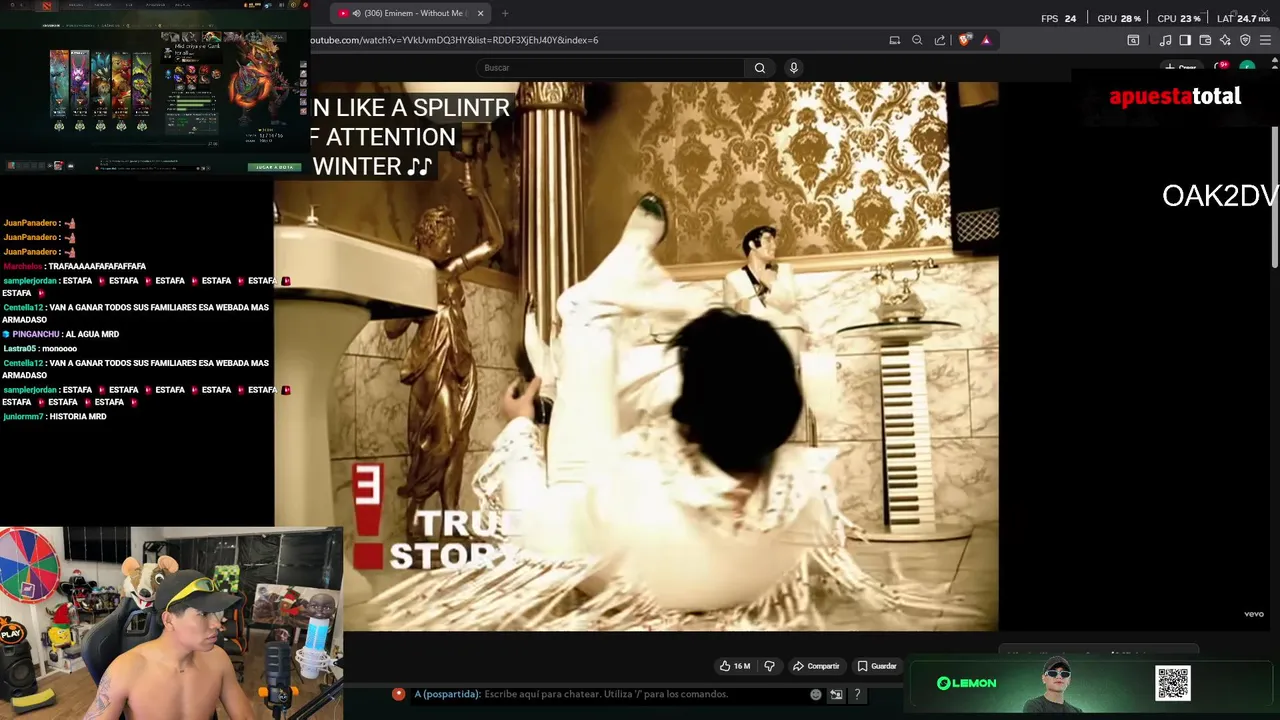Screen dimensions: 1280x720
Task: Click the YouTube Buscar search field
Action: [610, 68]
